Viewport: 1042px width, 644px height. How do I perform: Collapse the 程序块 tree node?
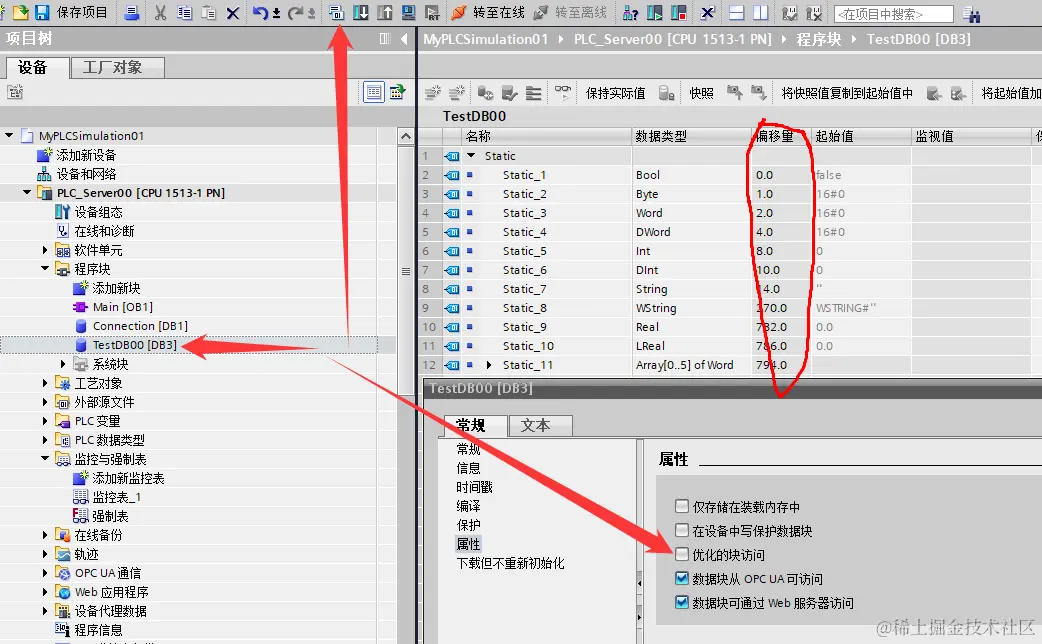[45, 268]
